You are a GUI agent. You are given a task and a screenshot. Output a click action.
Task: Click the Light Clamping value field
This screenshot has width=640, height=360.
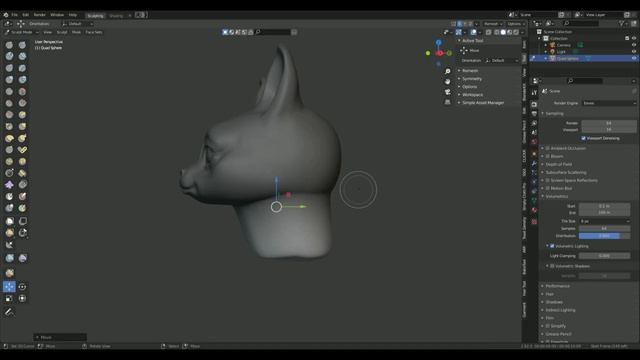(604, 256)
